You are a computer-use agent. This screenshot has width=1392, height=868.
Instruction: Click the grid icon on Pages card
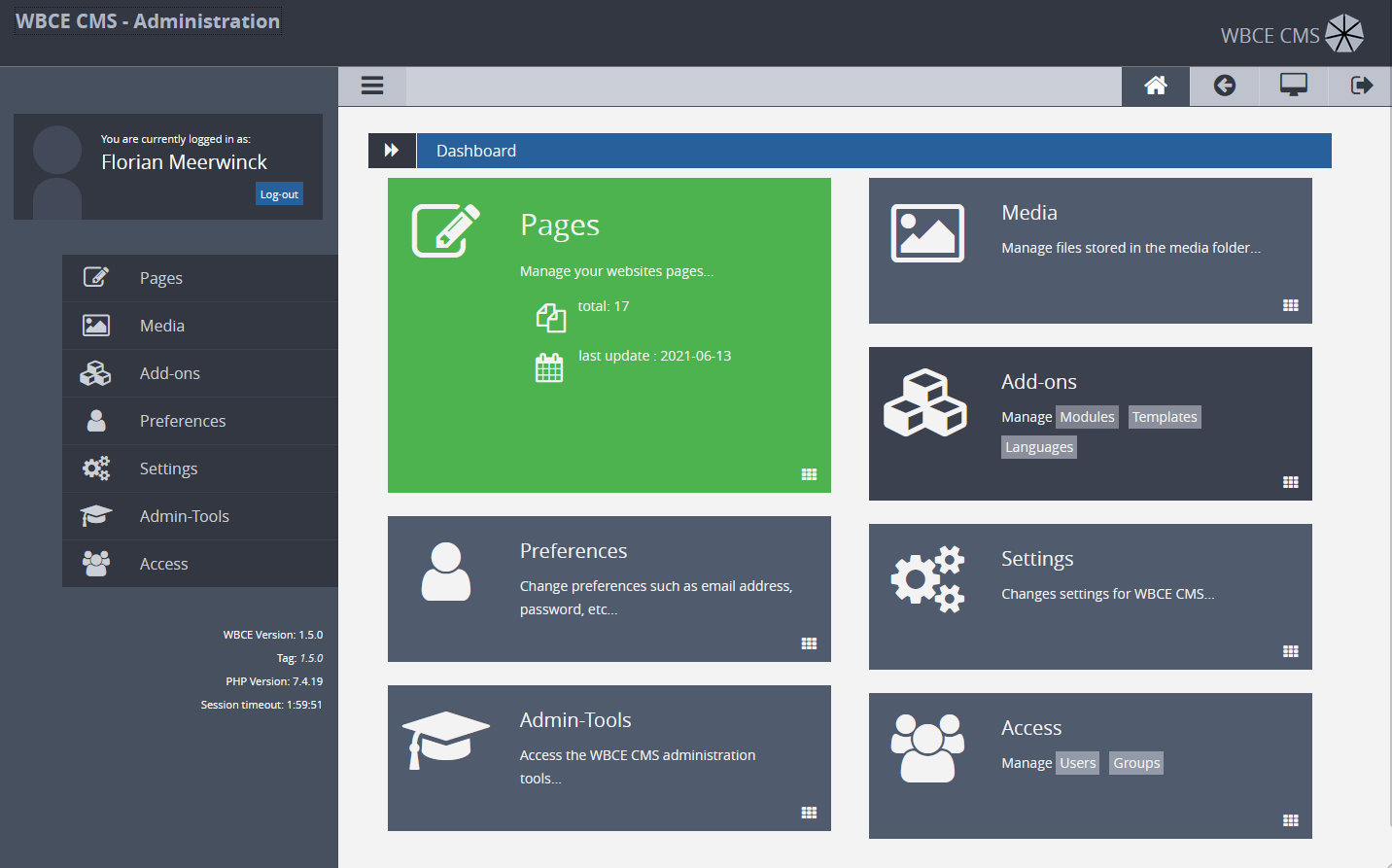click(x=809, y=474)
